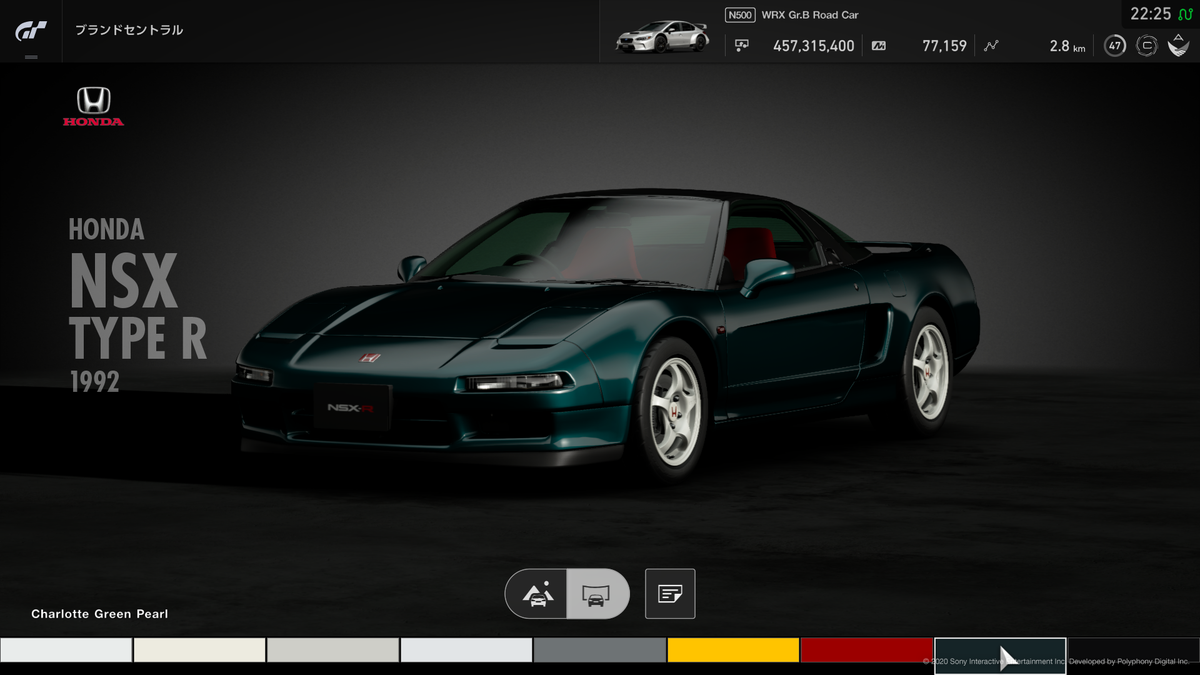Click the TYPE R title text
1200x675 pixels.
click(x=138, y=338)
